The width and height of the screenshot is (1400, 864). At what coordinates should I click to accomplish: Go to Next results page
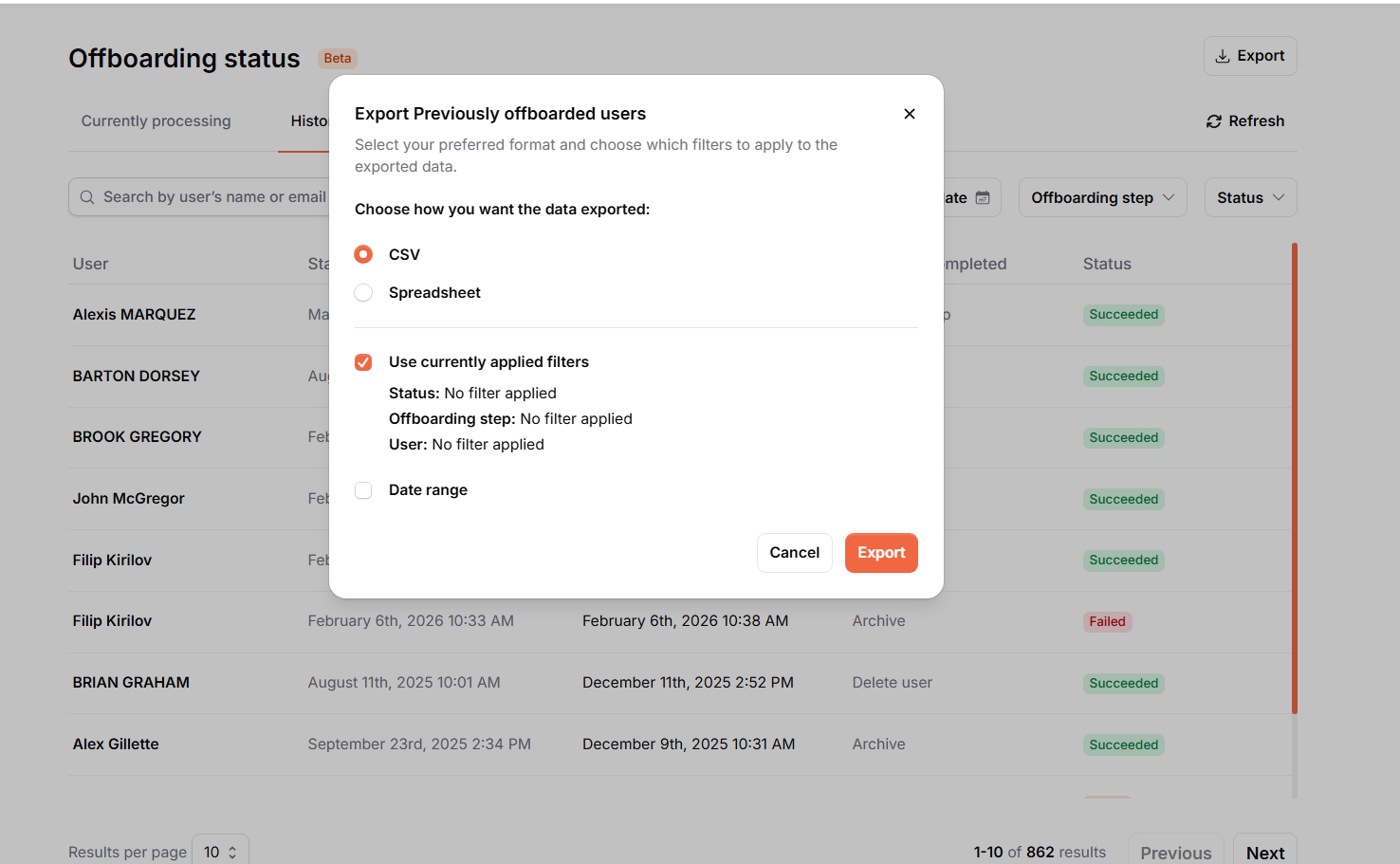[1265, 852]
